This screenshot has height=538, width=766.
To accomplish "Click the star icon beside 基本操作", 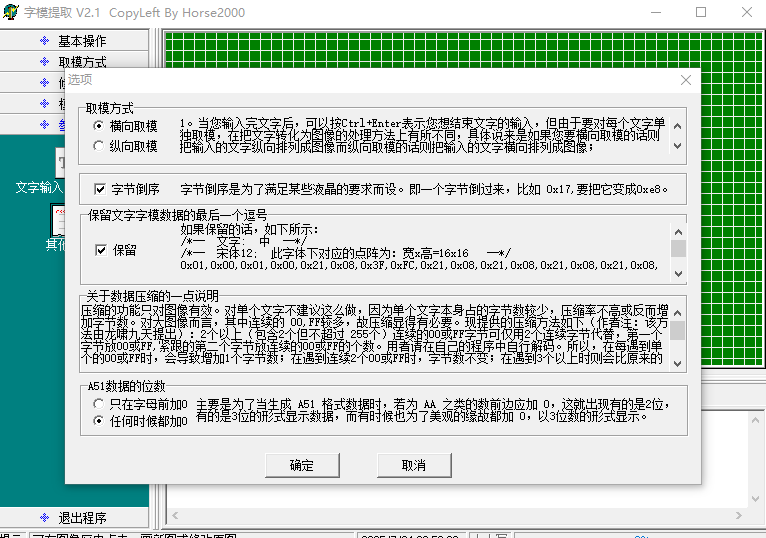I will point(43,41).
